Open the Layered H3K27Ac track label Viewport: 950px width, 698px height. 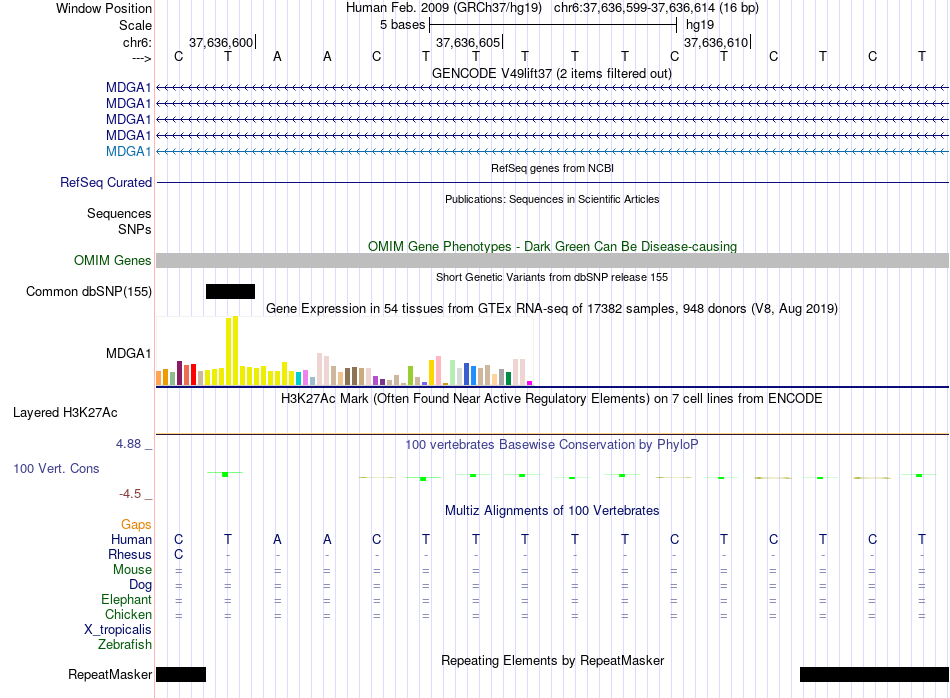[65, 413]
